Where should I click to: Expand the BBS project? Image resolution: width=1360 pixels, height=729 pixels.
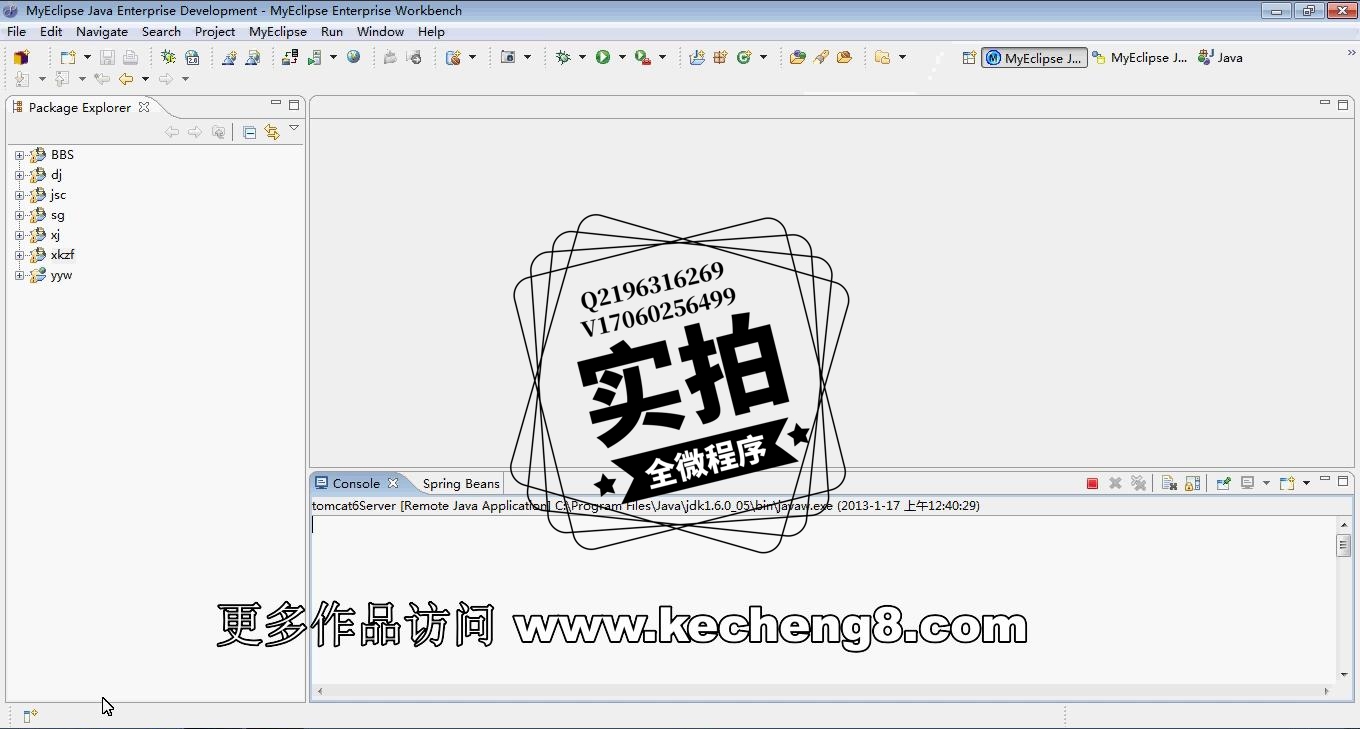pyautogui.click(x=19, y=155)
